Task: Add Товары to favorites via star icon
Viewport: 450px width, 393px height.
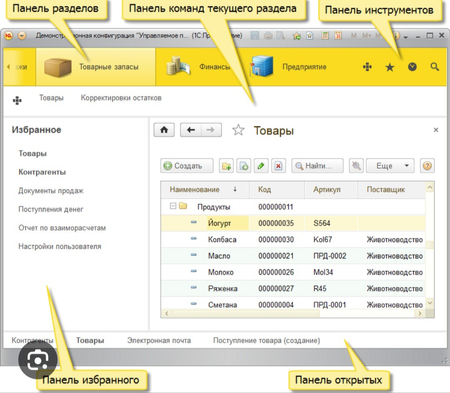Action: [x=238, y=130]
